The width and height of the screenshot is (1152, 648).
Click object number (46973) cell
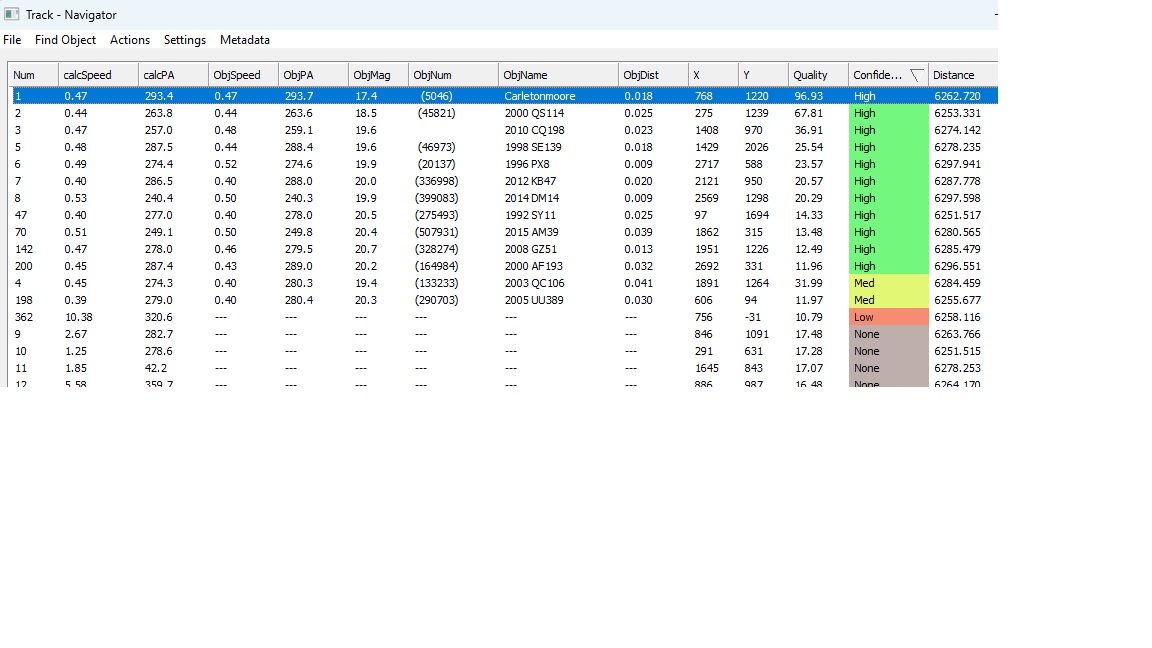pyautogui.click(x=436, y=147)
